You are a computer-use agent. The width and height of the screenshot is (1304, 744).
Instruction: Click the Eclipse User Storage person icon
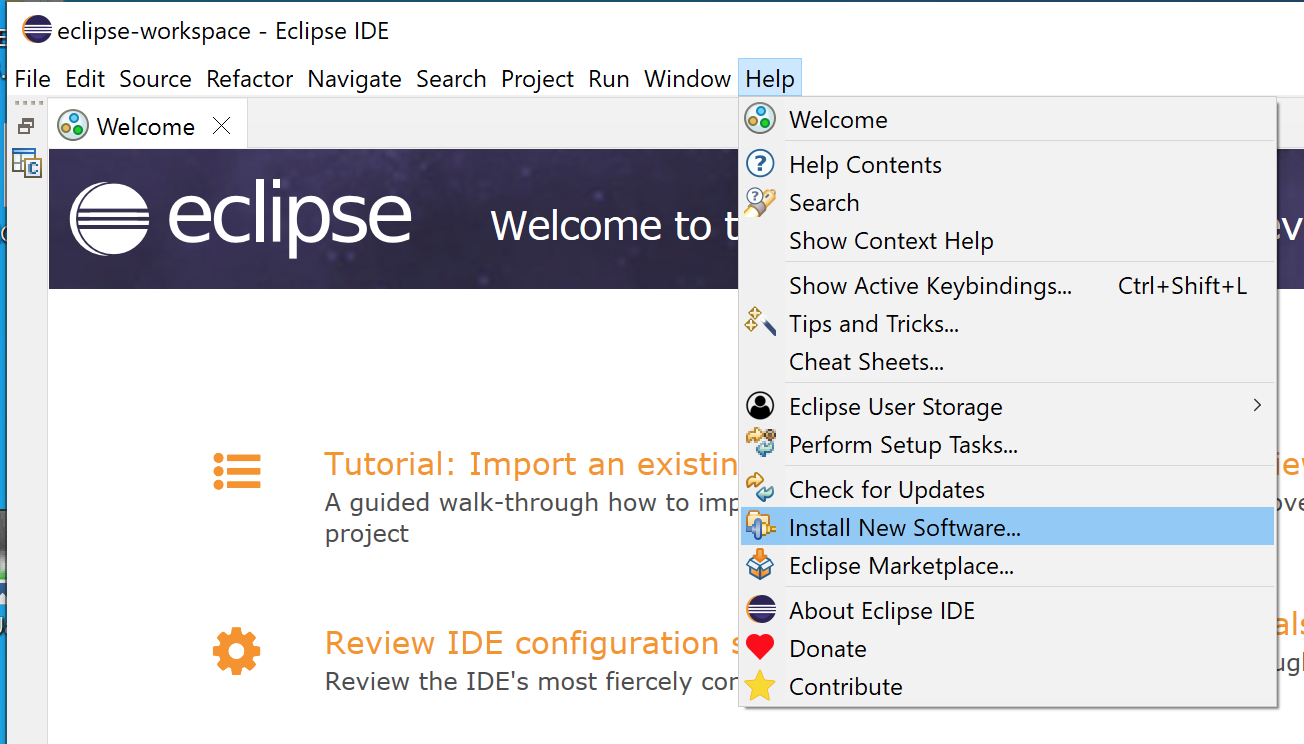[x=760, y=406]
